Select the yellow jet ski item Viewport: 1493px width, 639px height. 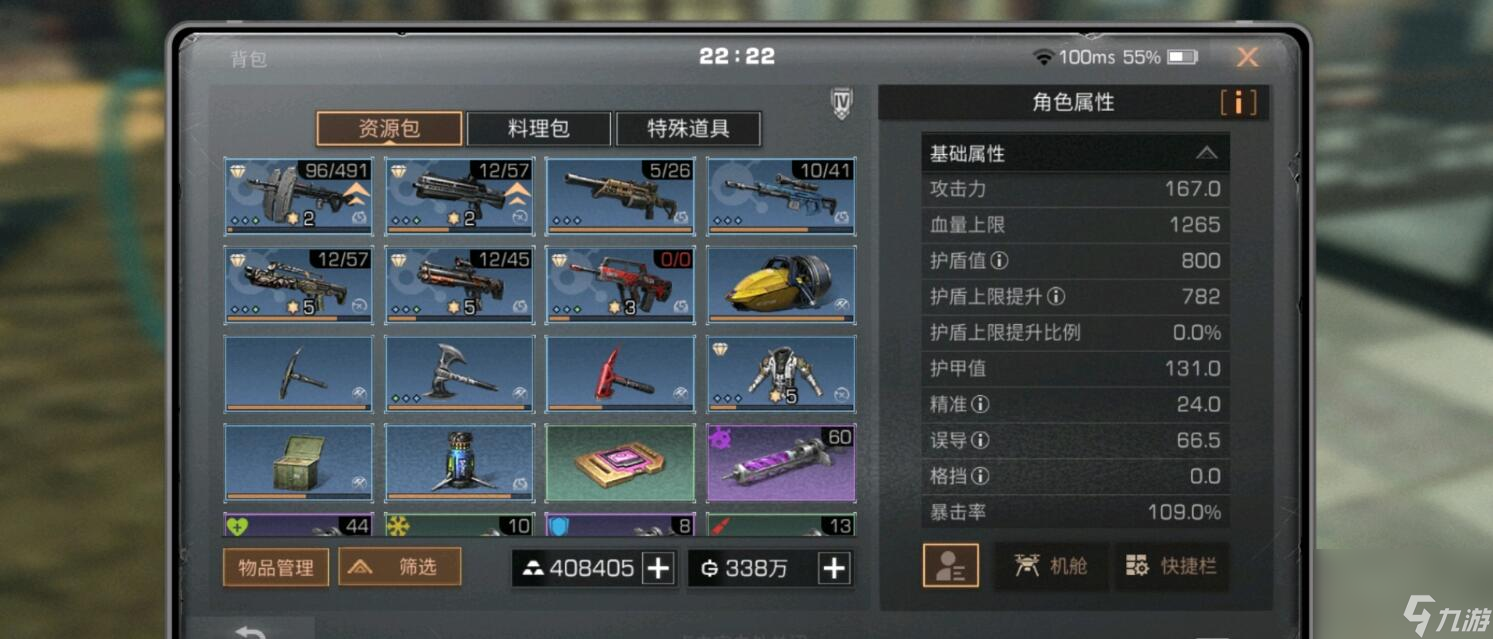[x=781, y=285]
